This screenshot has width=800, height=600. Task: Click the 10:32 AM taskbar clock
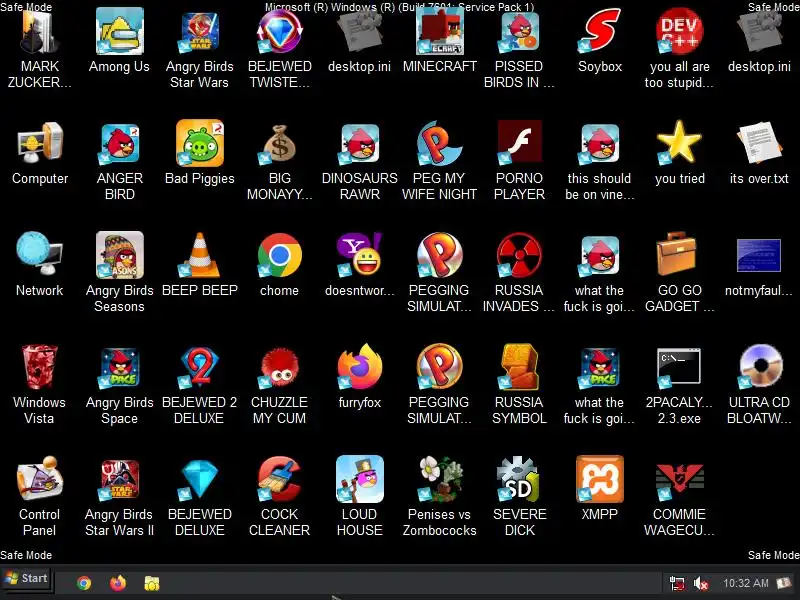click(x=745, y=583)
